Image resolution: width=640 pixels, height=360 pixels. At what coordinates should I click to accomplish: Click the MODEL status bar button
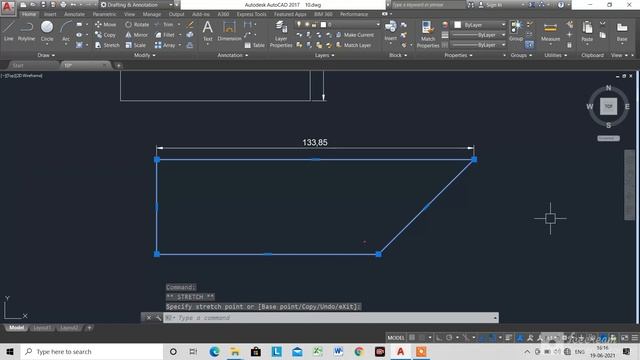[x=396, y=338]
